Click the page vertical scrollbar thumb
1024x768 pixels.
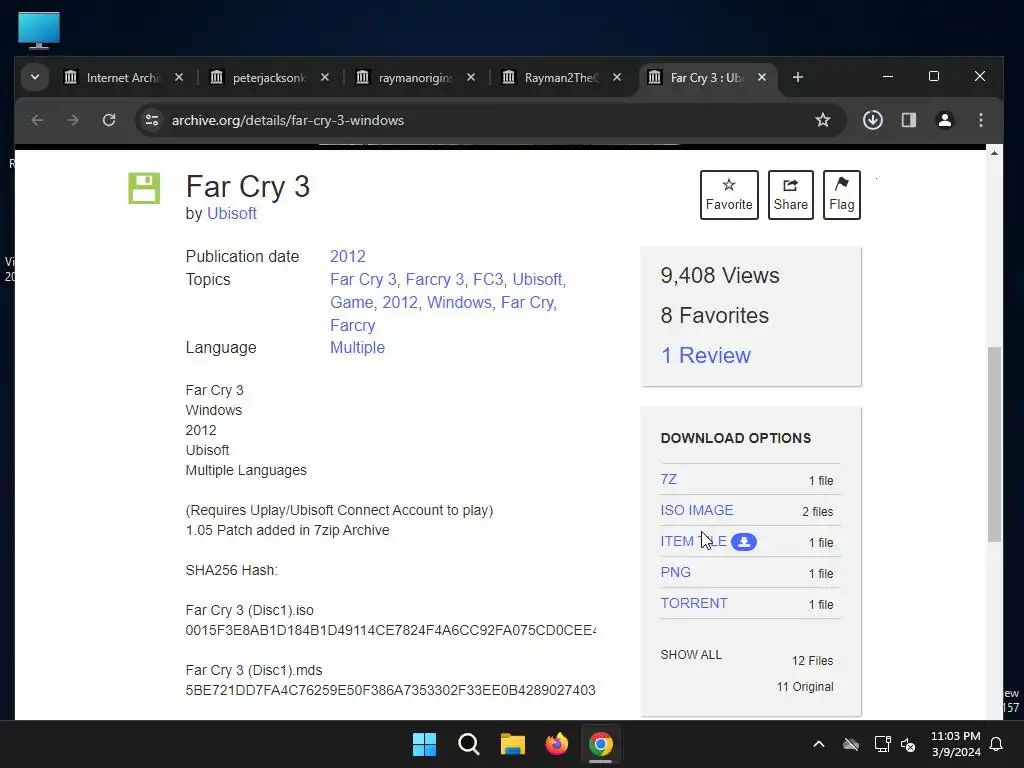[x=994, y=444]
